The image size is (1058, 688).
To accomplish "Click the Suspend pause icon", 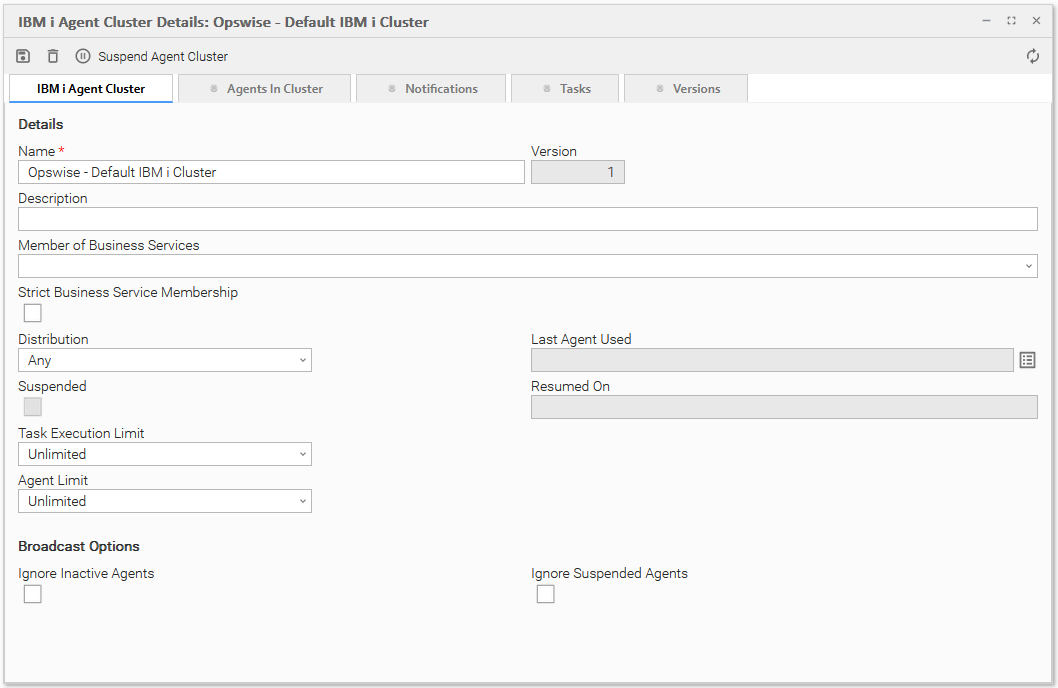I will pyautogui.click(x=83, y=56).
